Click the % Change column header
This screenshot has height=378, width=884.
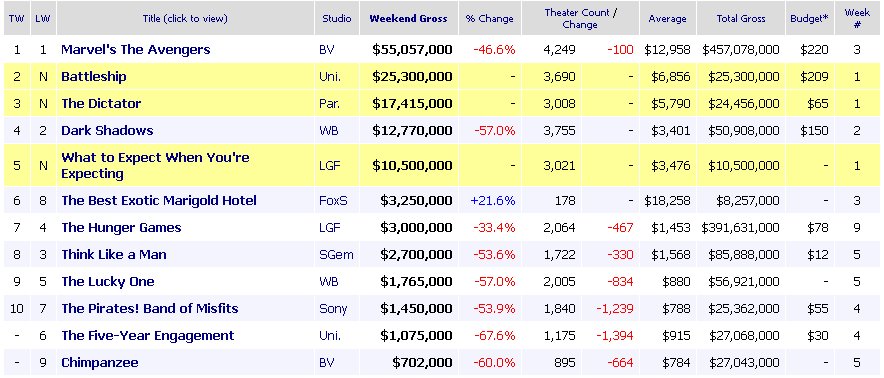point(489,19)
